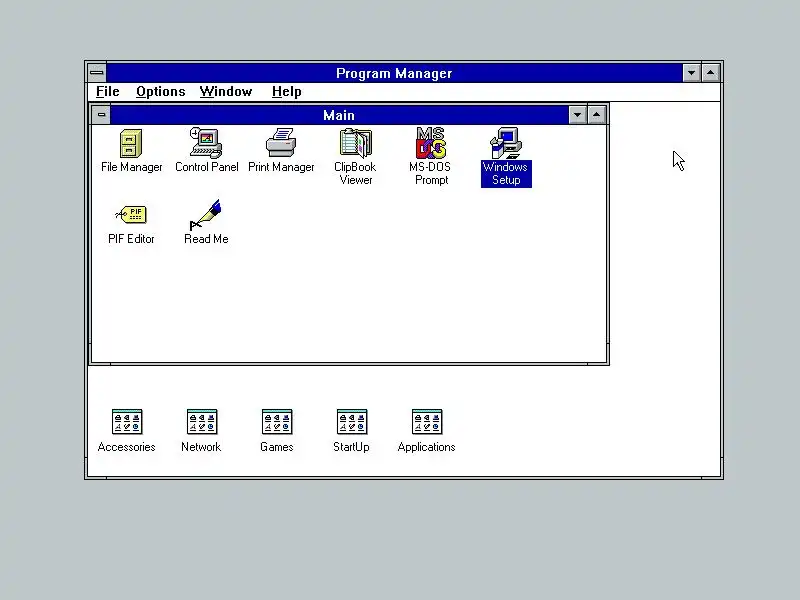Click the PIF Editor icon

[x=131, y=215]
